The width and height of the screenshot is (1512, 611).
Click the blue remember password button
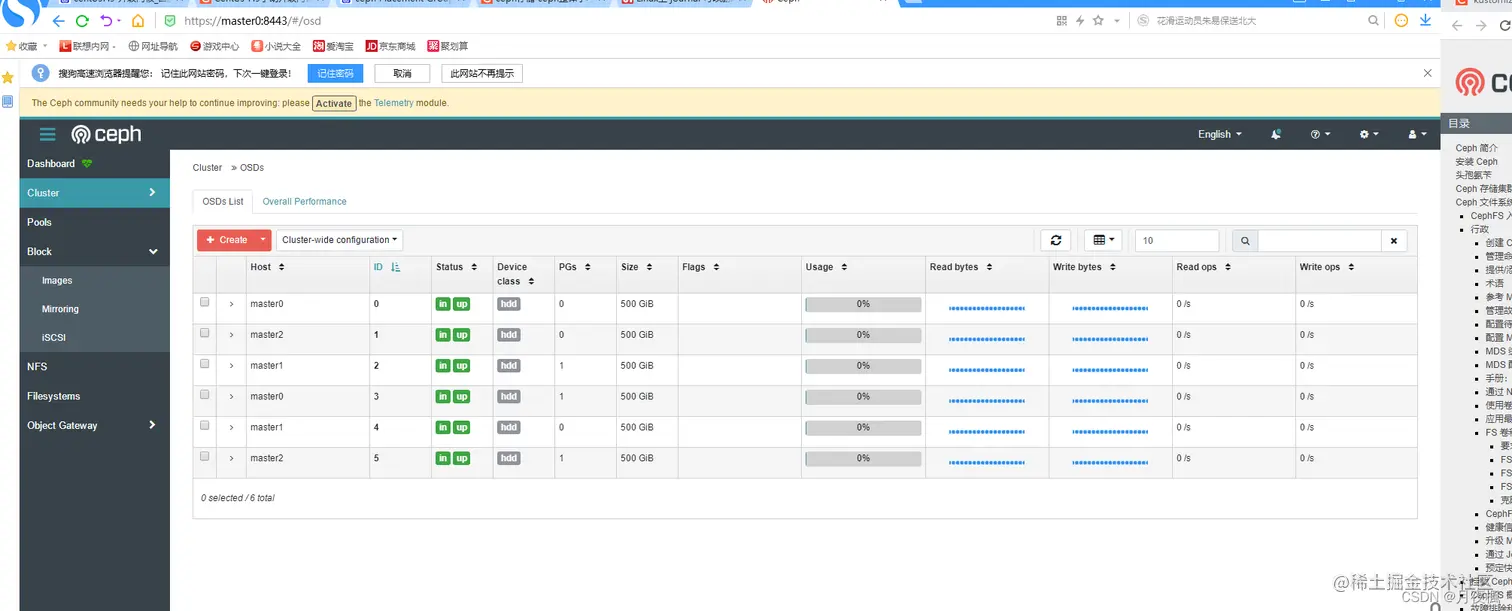point(335,73)
